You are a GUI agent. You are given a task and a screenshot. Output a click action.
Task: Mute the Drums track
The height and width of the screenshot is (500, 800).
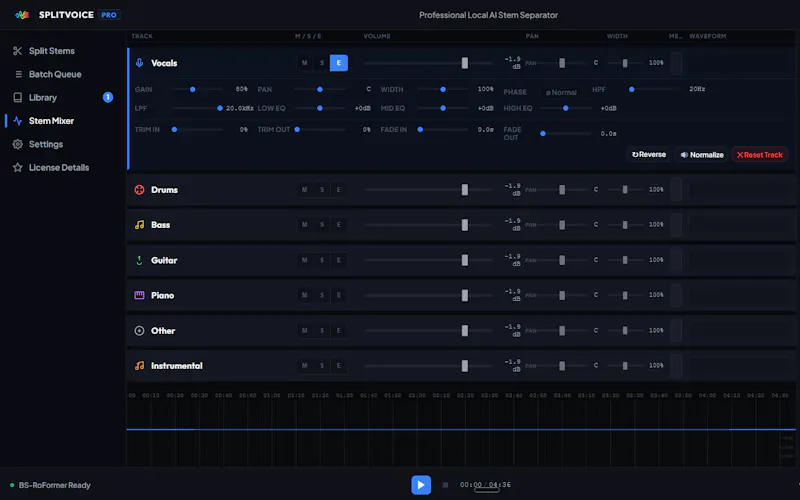pyautogui.click(x=305, y=190)
